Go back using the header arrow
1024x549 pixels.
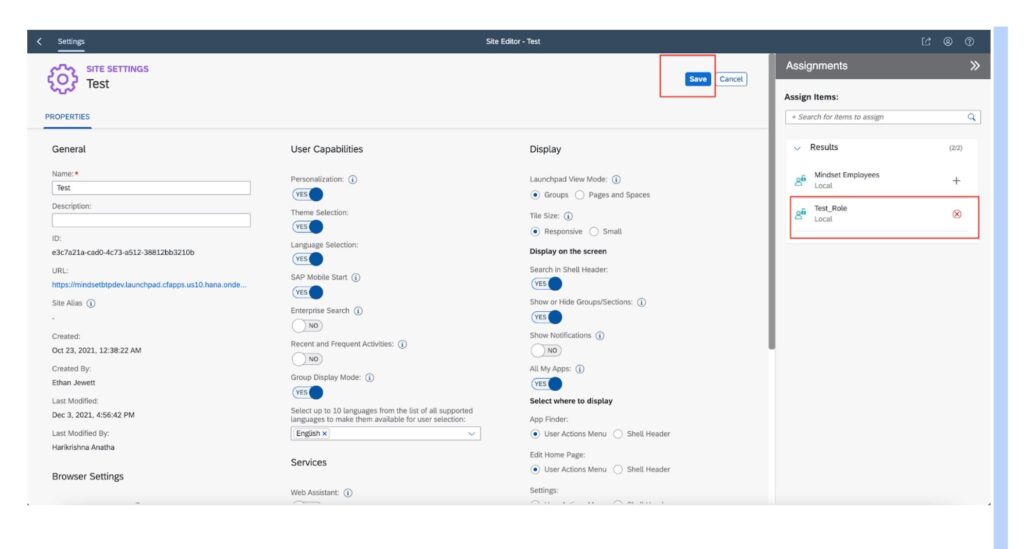tap(39, 41)
